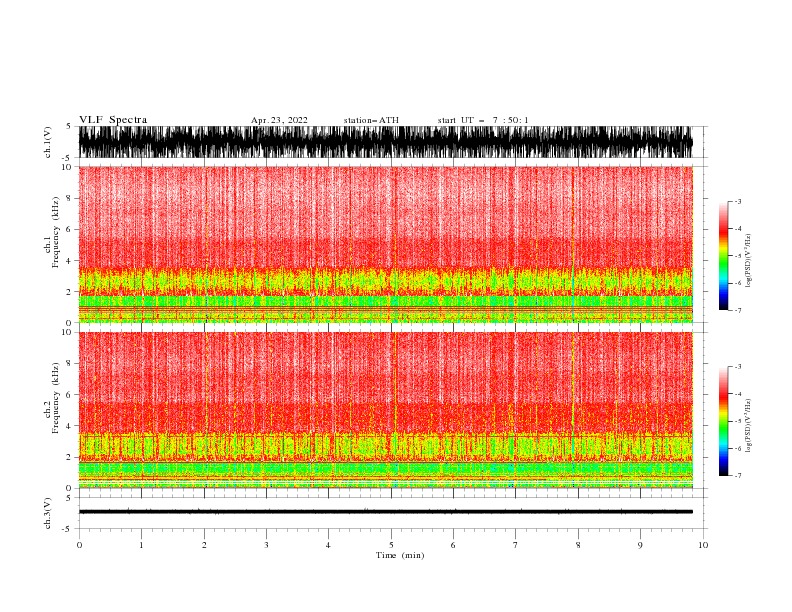Click the "6" tick on the time axis
The height and width of the screenshot is (612, 792).
[x=453, y=545]
